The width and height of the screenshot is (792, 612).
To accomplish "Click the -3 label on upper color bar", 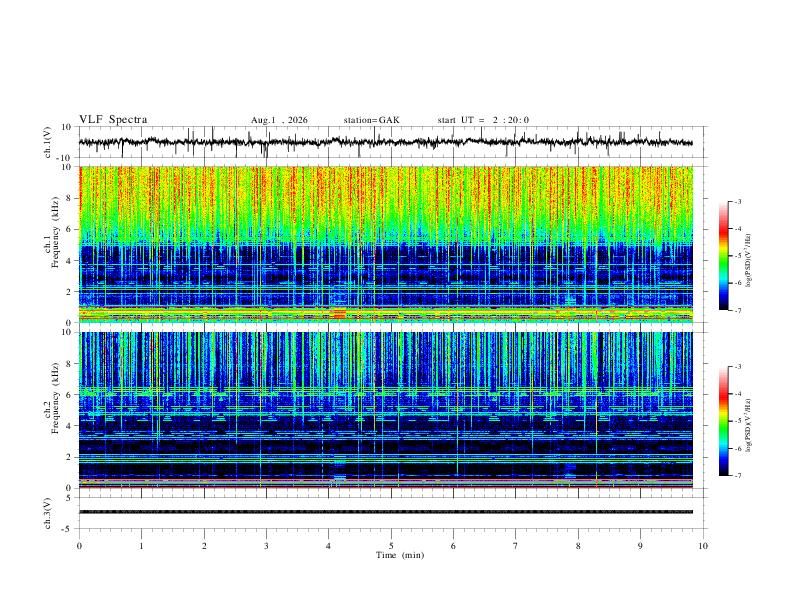I will tap(737, 201).
